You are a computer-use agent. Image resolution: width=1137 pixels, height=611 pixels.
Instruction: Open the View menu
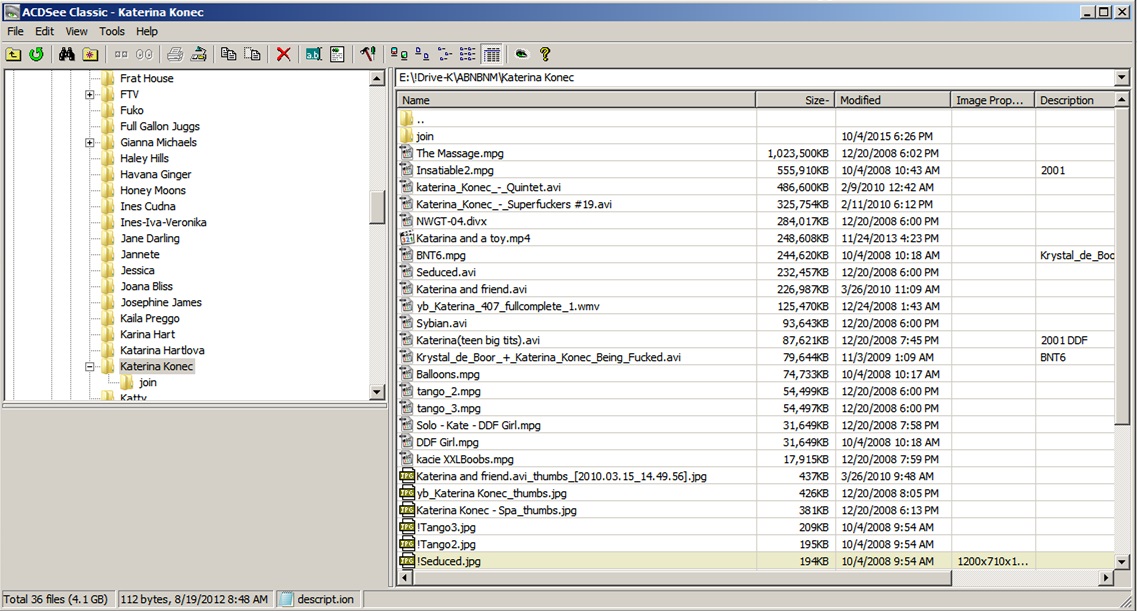[76, 31]
